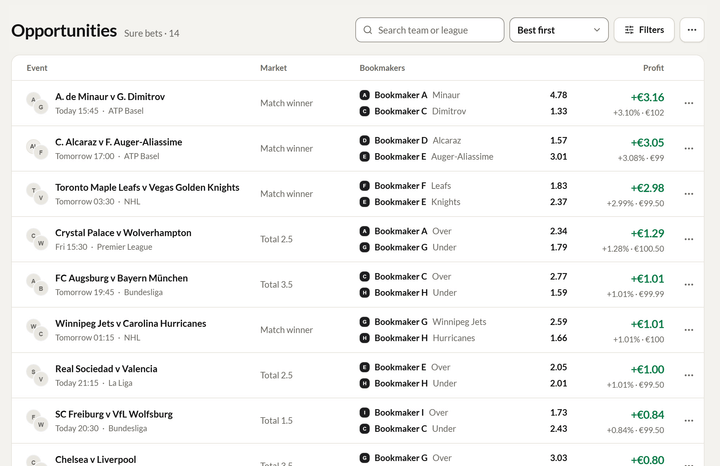Click the C/W avatar for Crystal Palace match
Screen dimensions: 720x466
point(37,240)
